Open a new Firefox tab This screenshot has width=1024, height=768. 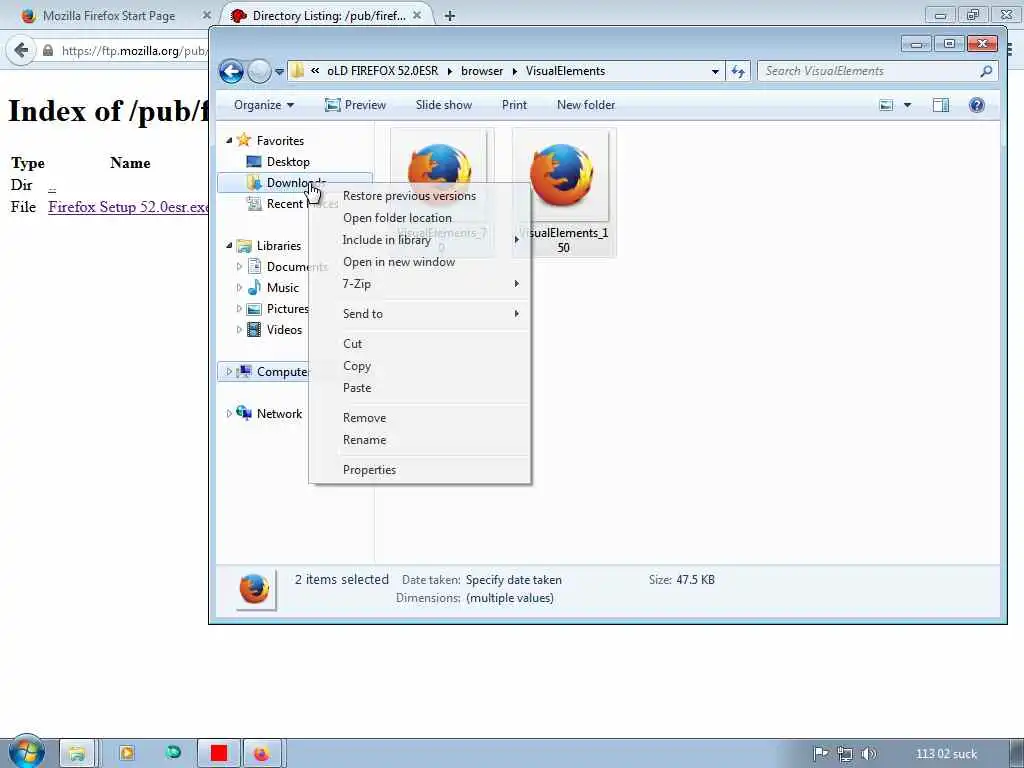click(449, 16)
